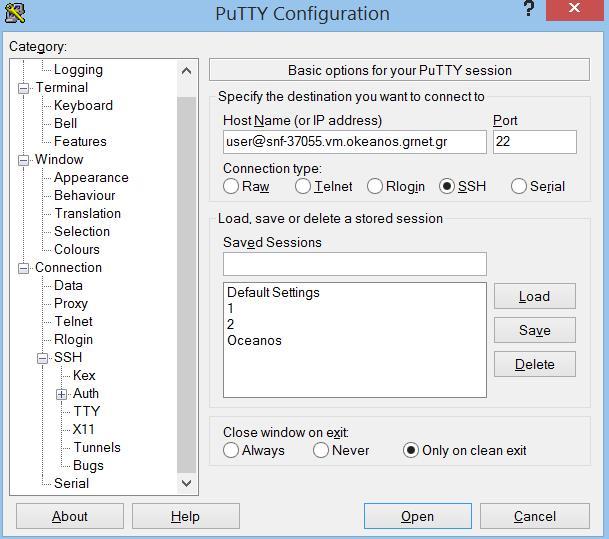The height and width of the screenshot is (539, 609).
Task: Open the Proxy settings
Action: [71, 303]
